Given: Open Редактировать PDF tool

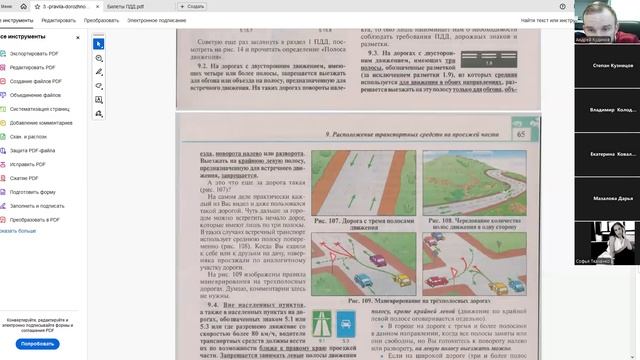Looking at the screenshot, I should pyautogui.click(x=32, y=67).
